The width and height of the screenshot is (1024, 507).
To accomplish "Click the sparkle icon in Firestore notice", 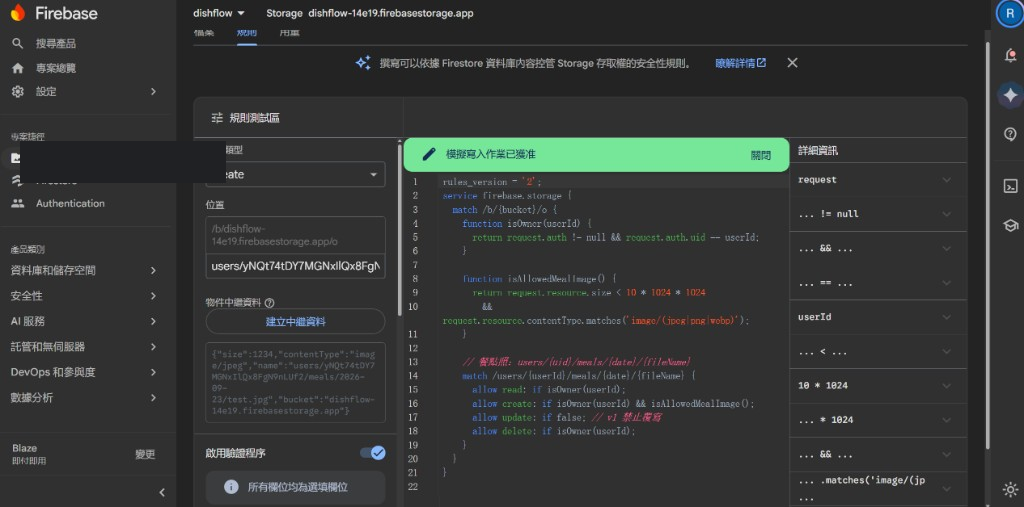I will (363, 63).
